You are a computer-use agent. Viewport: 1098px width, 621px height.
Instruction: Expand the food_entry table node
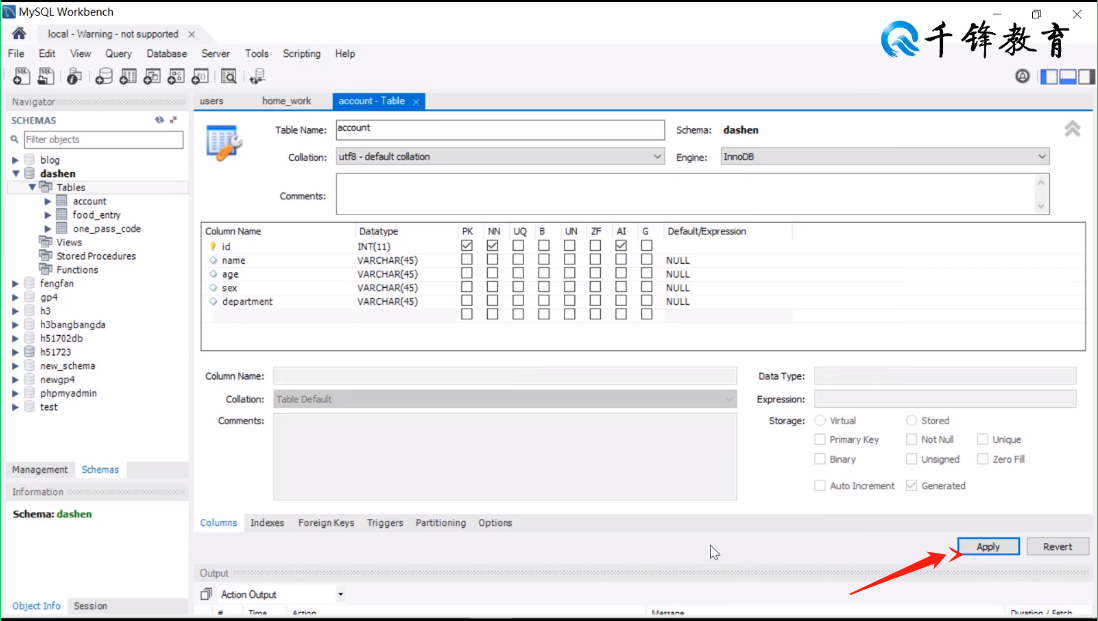(48, 215)
